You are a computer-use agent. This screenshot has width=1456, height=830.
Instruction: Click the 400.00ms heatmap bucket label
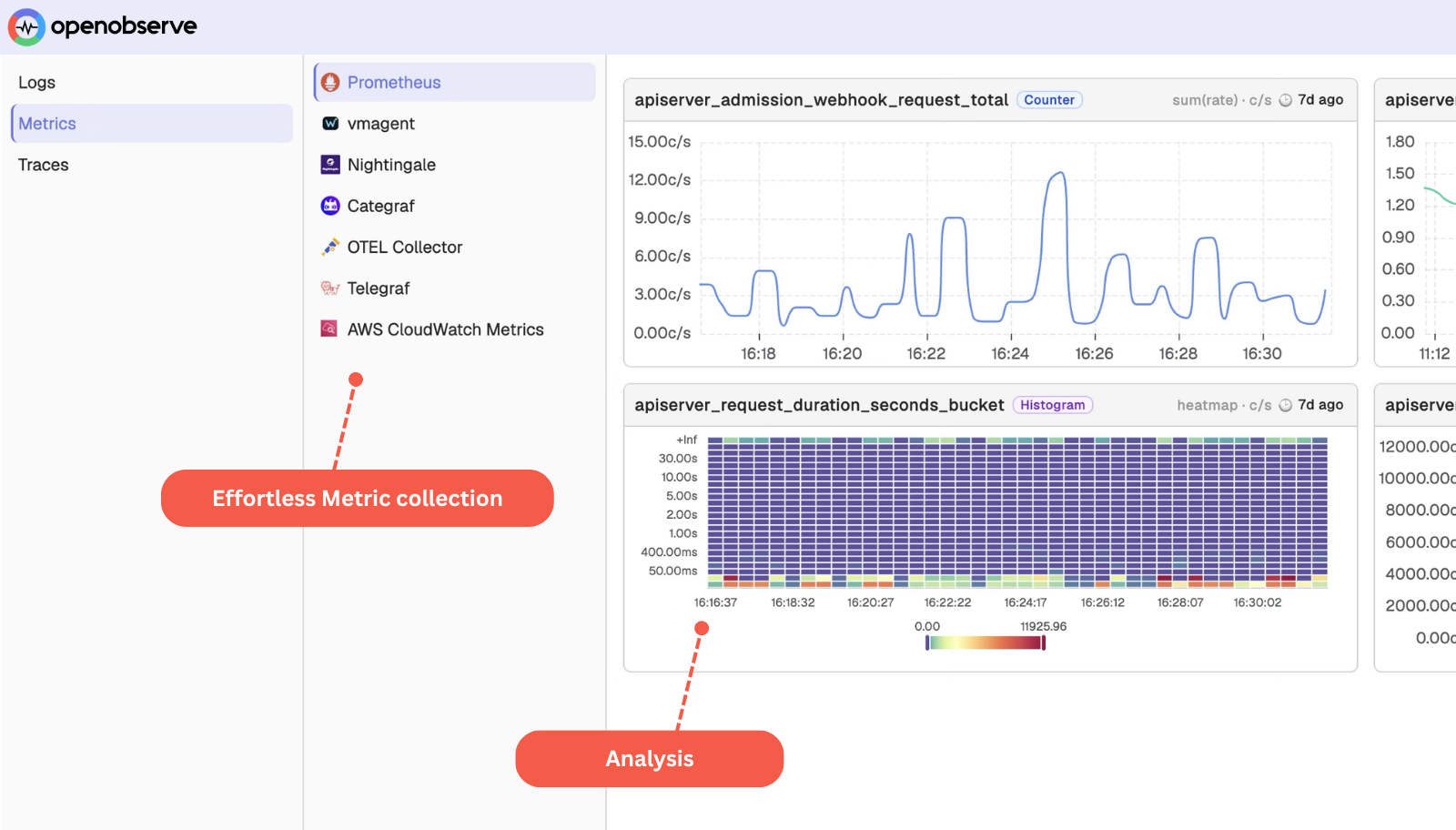pyautogui.click(x=669, y=552)
